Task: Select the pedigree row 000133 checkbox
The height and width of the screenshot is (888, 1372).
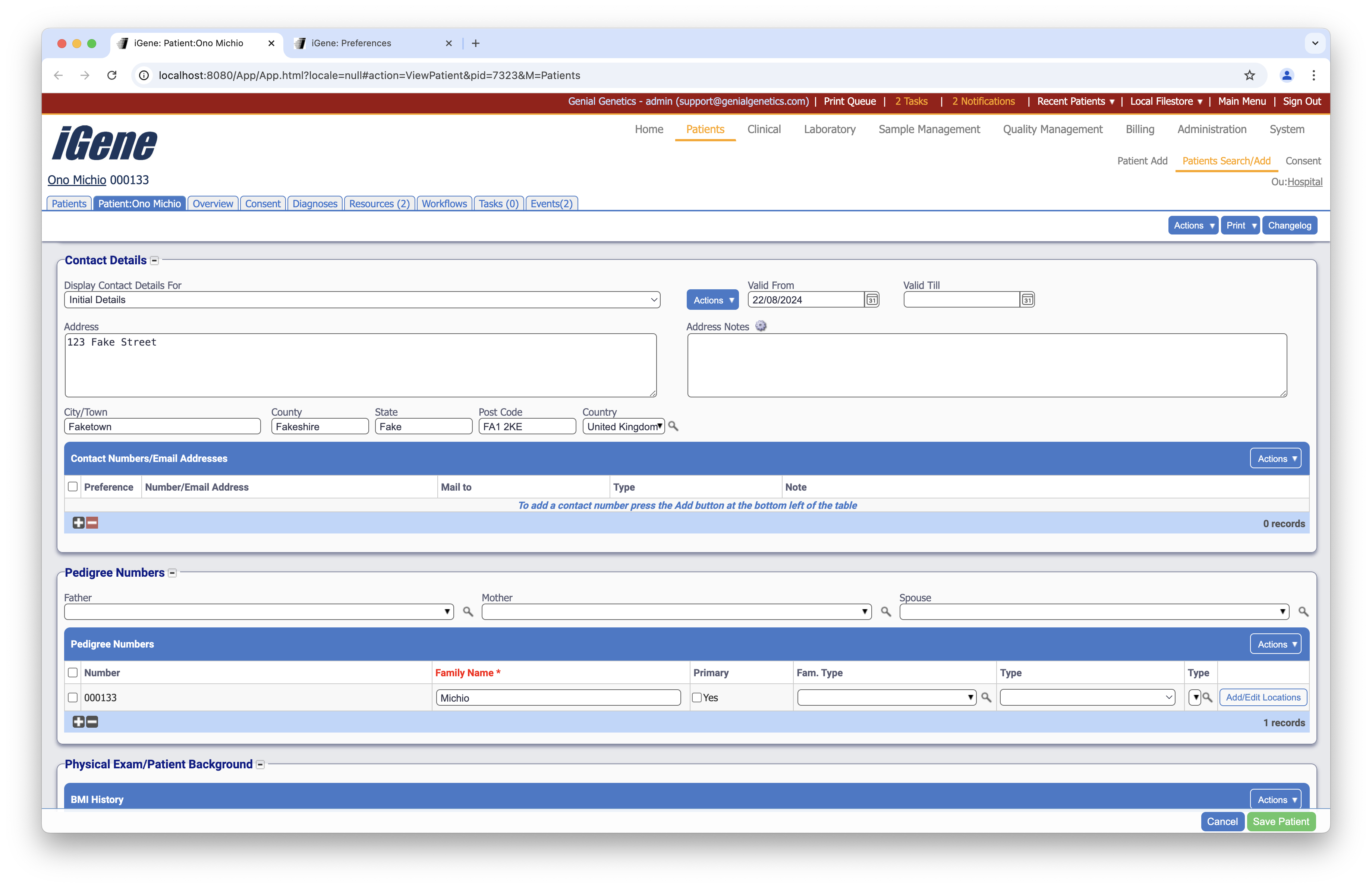Action: click(x=73, y=697)
